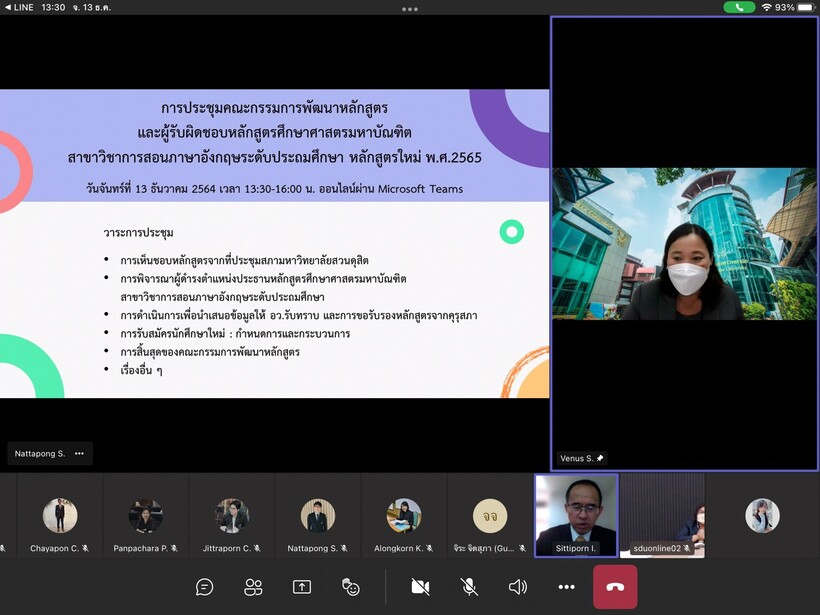The width and height of the screenshot is (820, 615).
Task: Tap the share content icon
Action: 301,587
